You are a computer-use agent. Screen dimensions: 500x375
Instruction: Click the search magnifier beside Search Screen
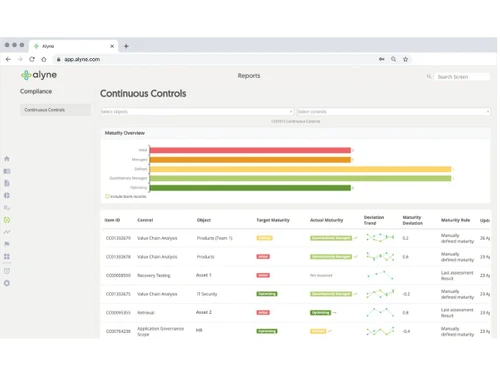point(429,77)
